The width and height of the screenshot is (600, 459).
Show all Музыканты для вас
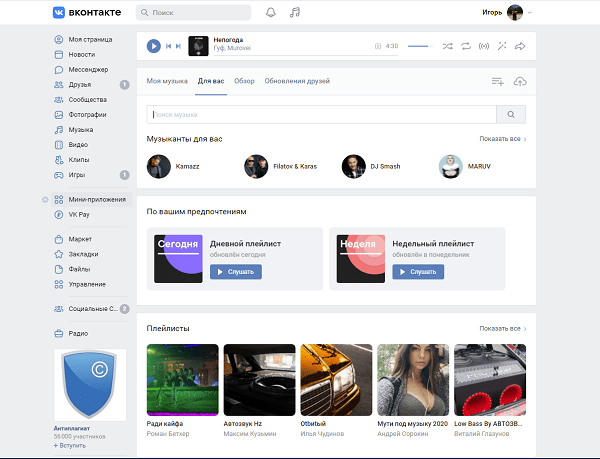point(502,139)
